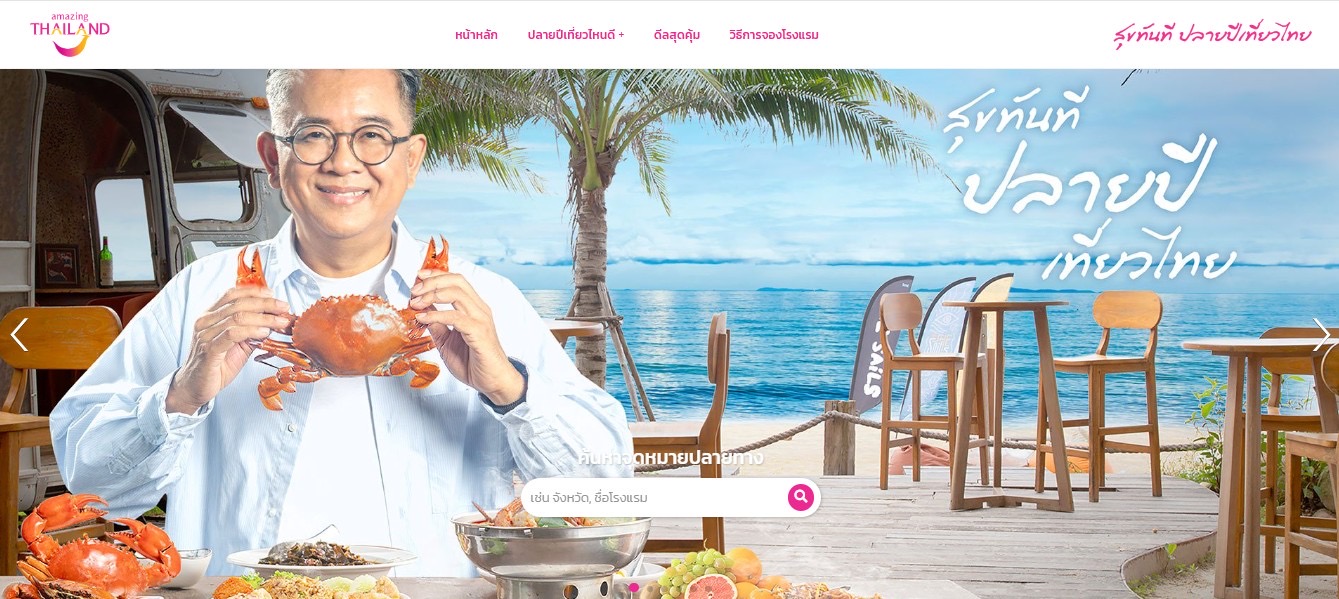Open the ดีลสุดคุ้ม menu item
Viewport: 1339px width, 599px height.
(x=677, y=35)
